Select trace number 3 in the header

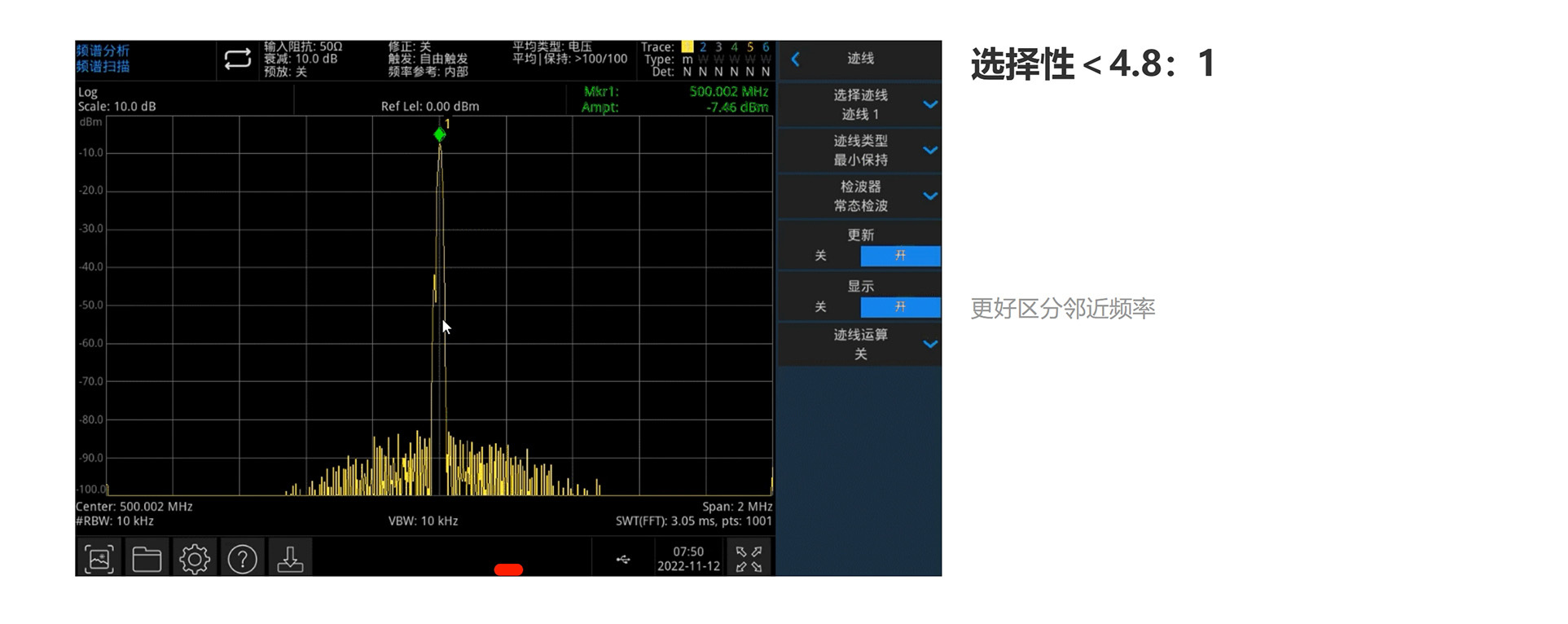tap(718, 47)
